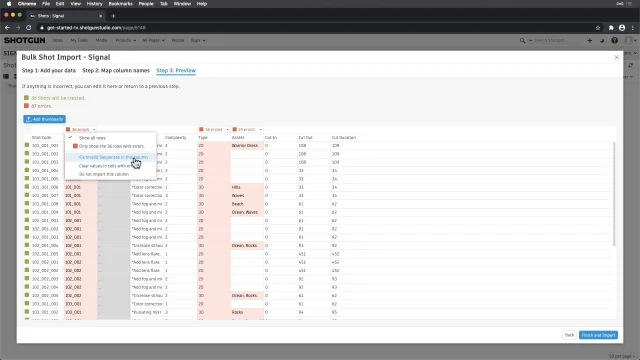Click the Type column header
This screenshot has width=640, height=360.
pyautogui.click(x=203, y=138)
